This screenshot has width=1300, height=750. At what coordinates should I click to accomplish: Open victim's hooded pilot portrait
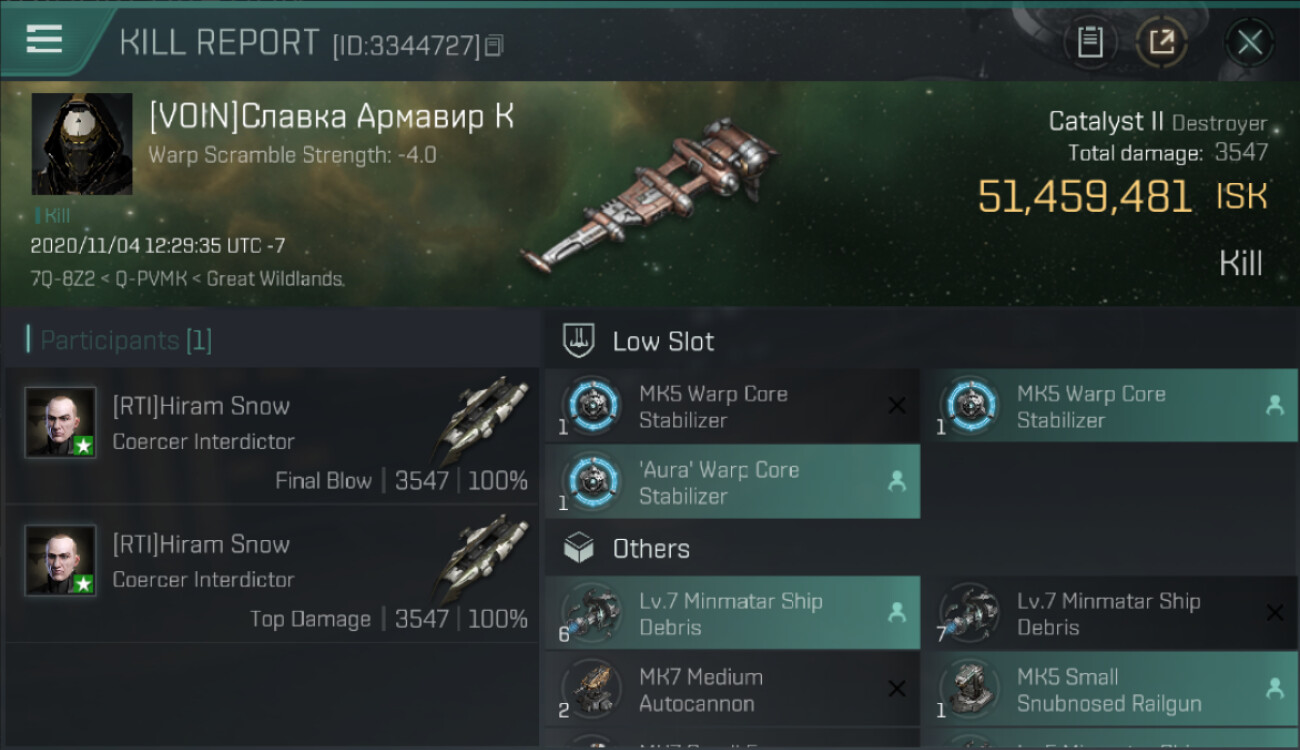tap(82, 144)
